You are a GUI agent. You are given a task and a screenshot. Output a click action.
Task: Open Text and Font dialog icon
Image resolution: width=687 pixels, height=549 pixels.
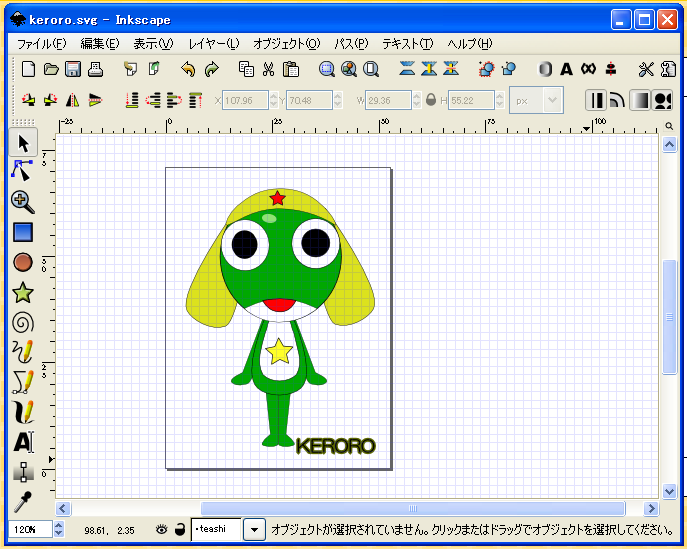567,69
